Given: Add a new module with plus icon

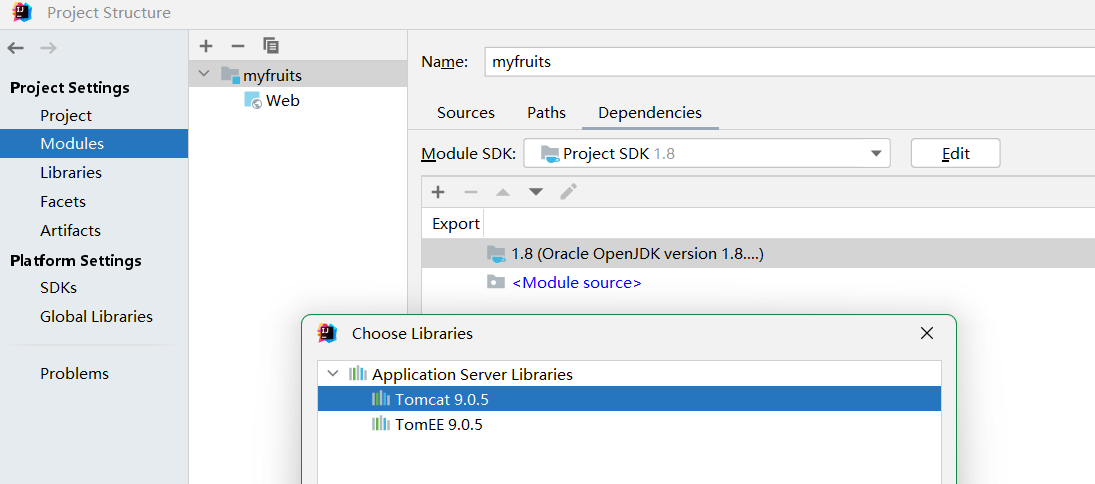Looking at the screenshot, I should (x=205, y=46).
